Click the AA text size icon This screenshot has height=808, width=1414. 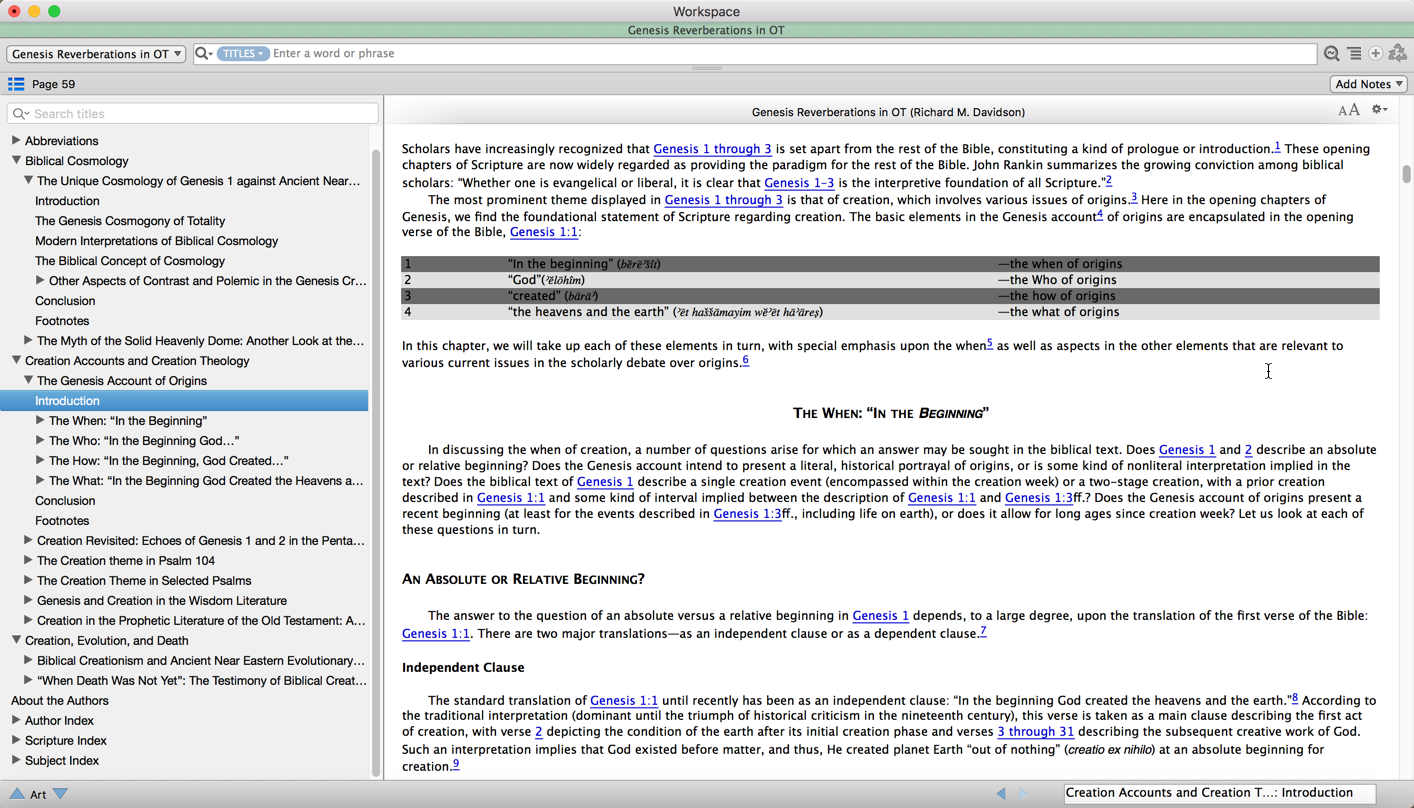(x=1349, y=110)
